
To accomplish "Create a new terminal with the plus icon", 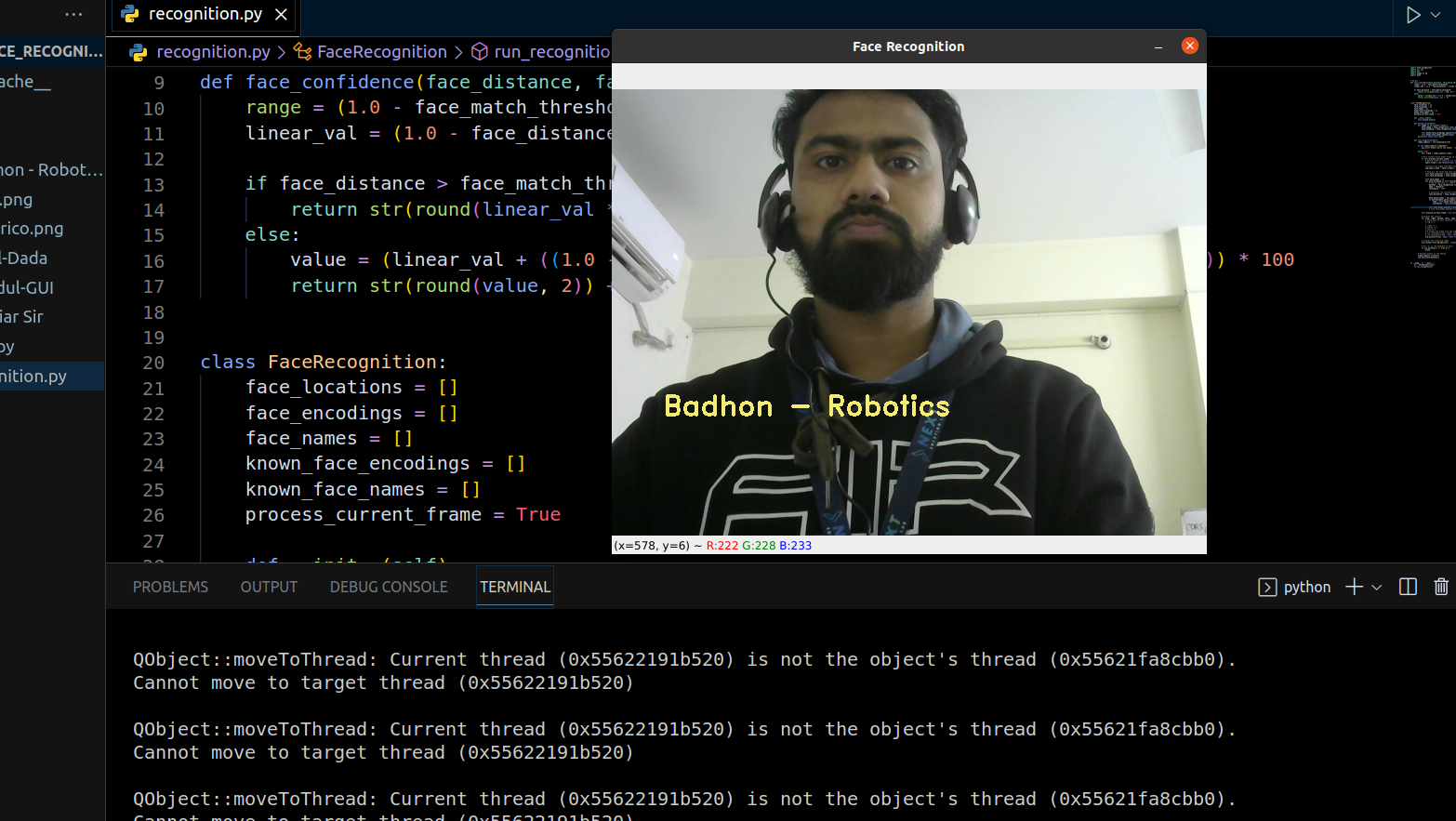I will coord(1353,587).
